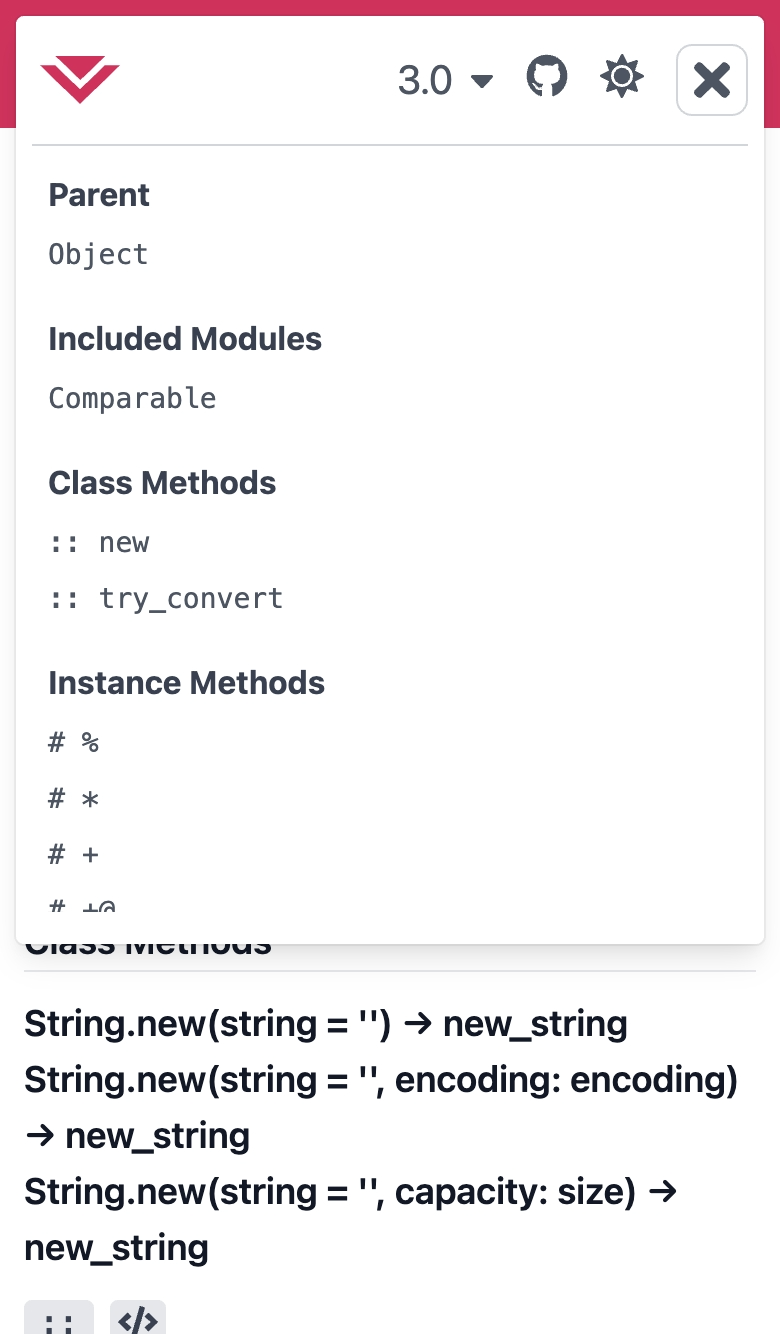The width and height of the screenshot is (780, 1334).
Task: Close the sidebar menu with X
Action: 712,80
